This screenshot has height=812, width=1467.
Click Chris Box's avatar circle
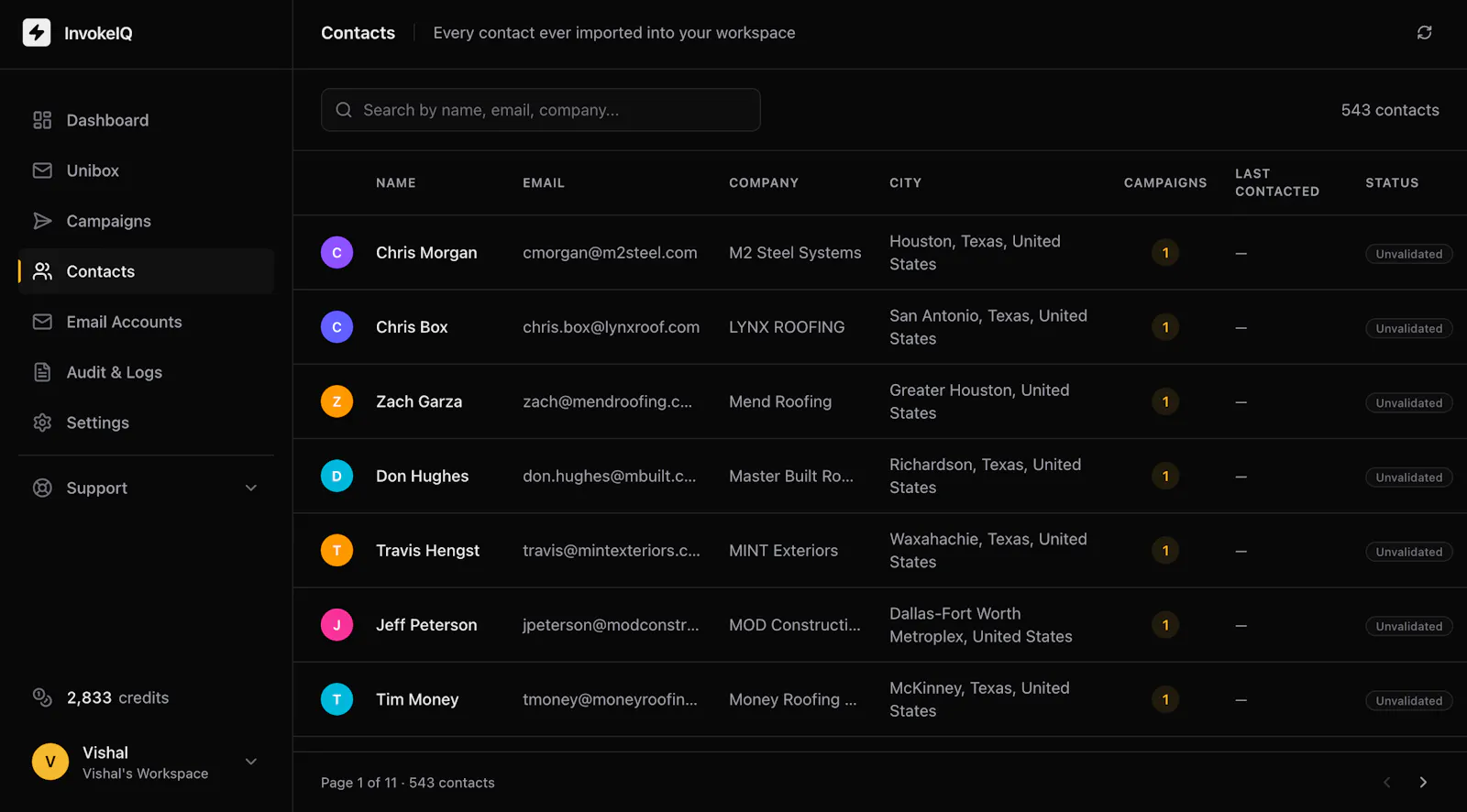pyautogui.click(x=336, y=327)
